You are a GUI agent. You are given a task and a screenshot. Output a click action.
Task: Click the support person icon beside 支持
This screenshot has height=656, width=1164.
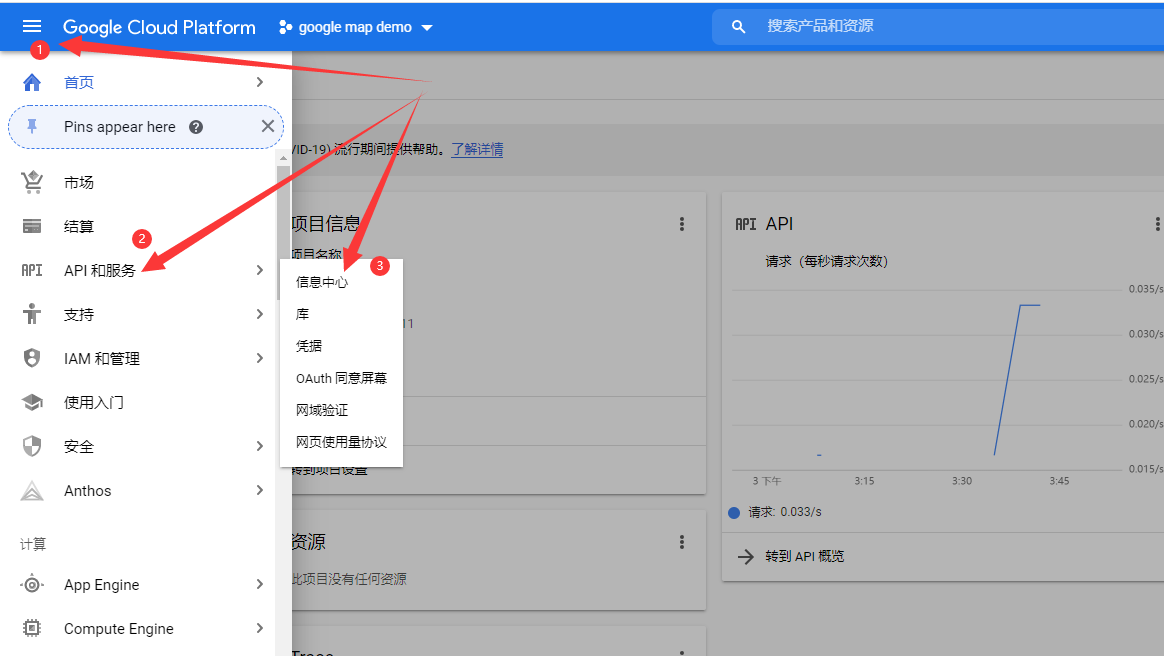click(x=32, y=314)
